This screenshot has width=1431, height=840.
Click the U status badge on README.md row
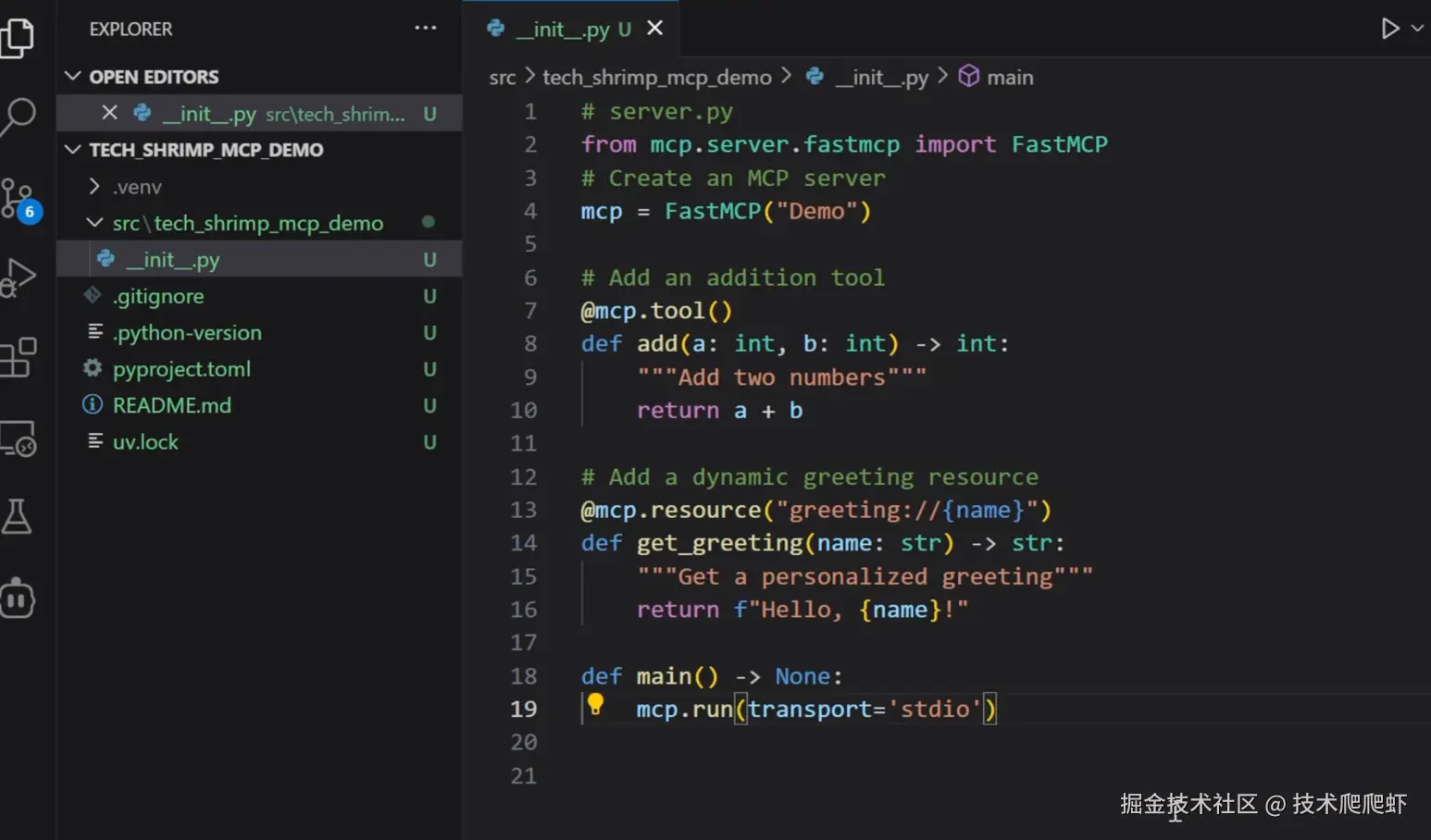click(429, 406)
